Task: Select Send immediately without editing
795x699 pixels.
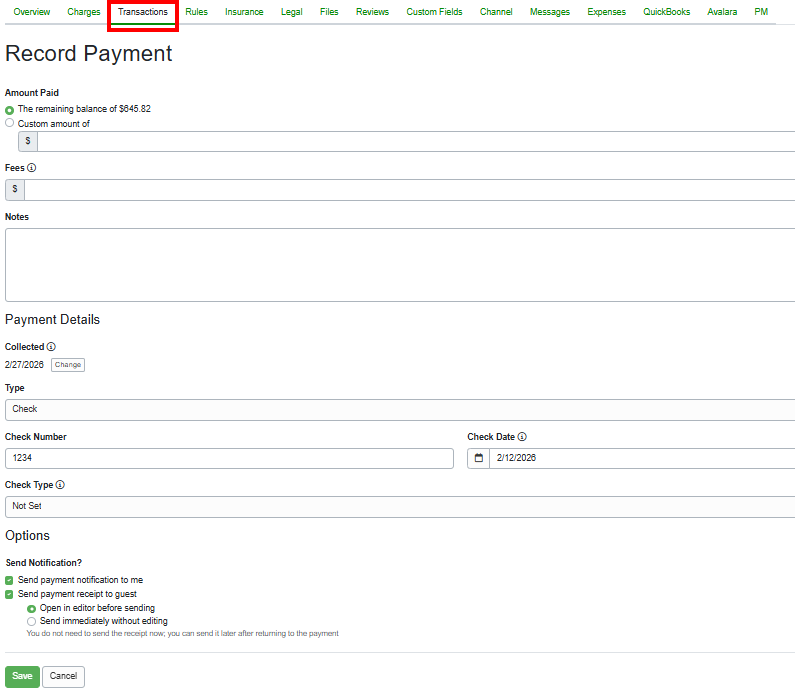Action: point(31,621)
